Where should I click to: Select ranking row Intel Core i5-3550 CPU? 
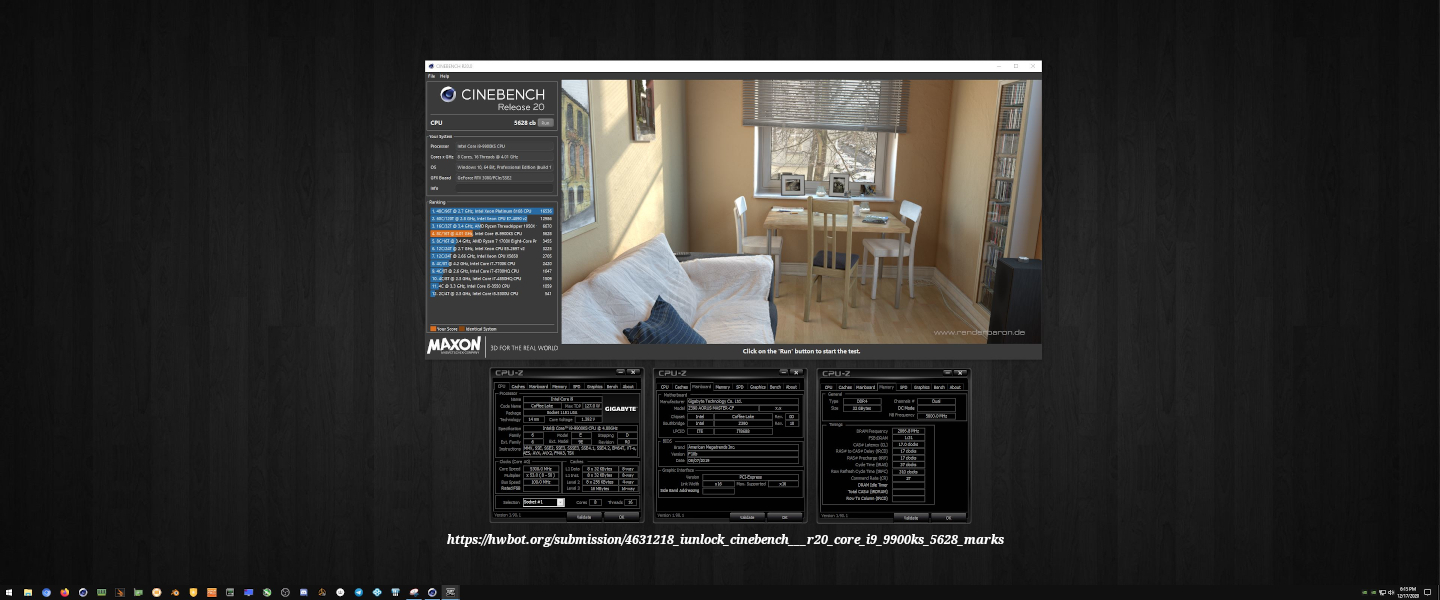point(491,286)
